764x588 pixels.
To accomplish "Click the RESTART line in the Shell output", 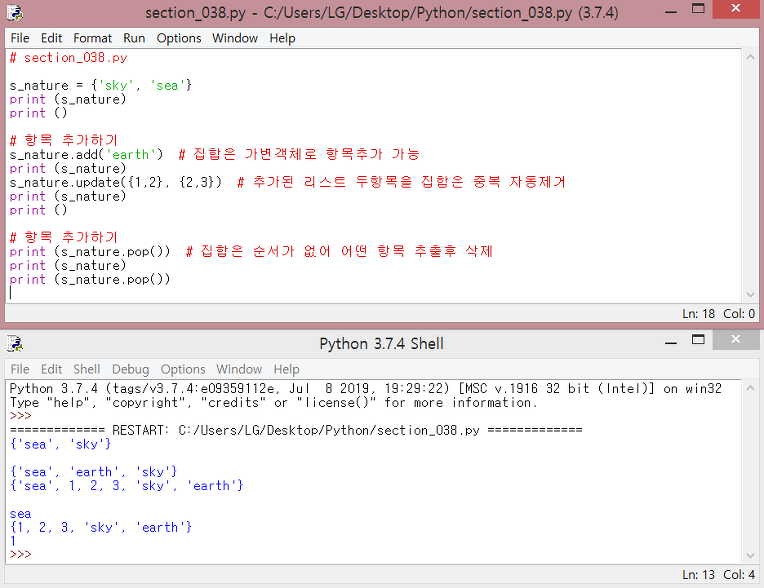I will [x=296, y=430].
